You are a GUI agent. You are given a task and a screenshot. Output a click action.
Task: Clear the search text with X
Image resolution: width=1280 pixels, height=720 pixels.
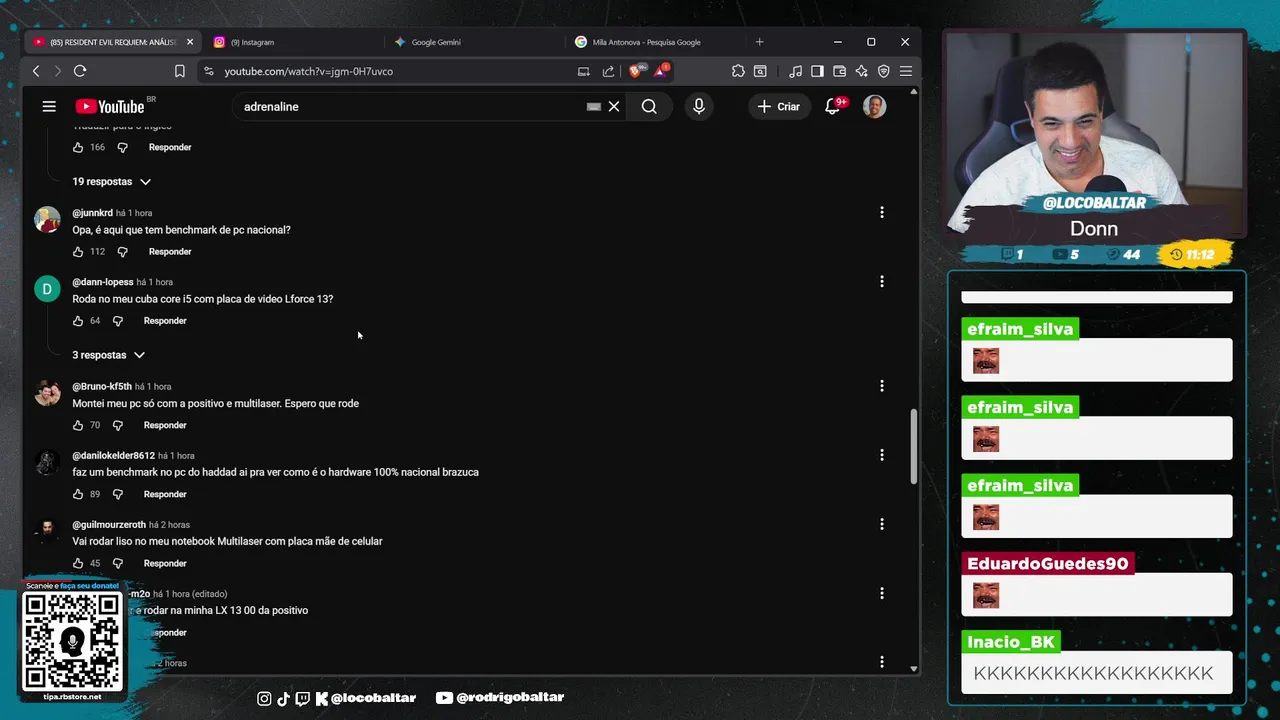614,106
